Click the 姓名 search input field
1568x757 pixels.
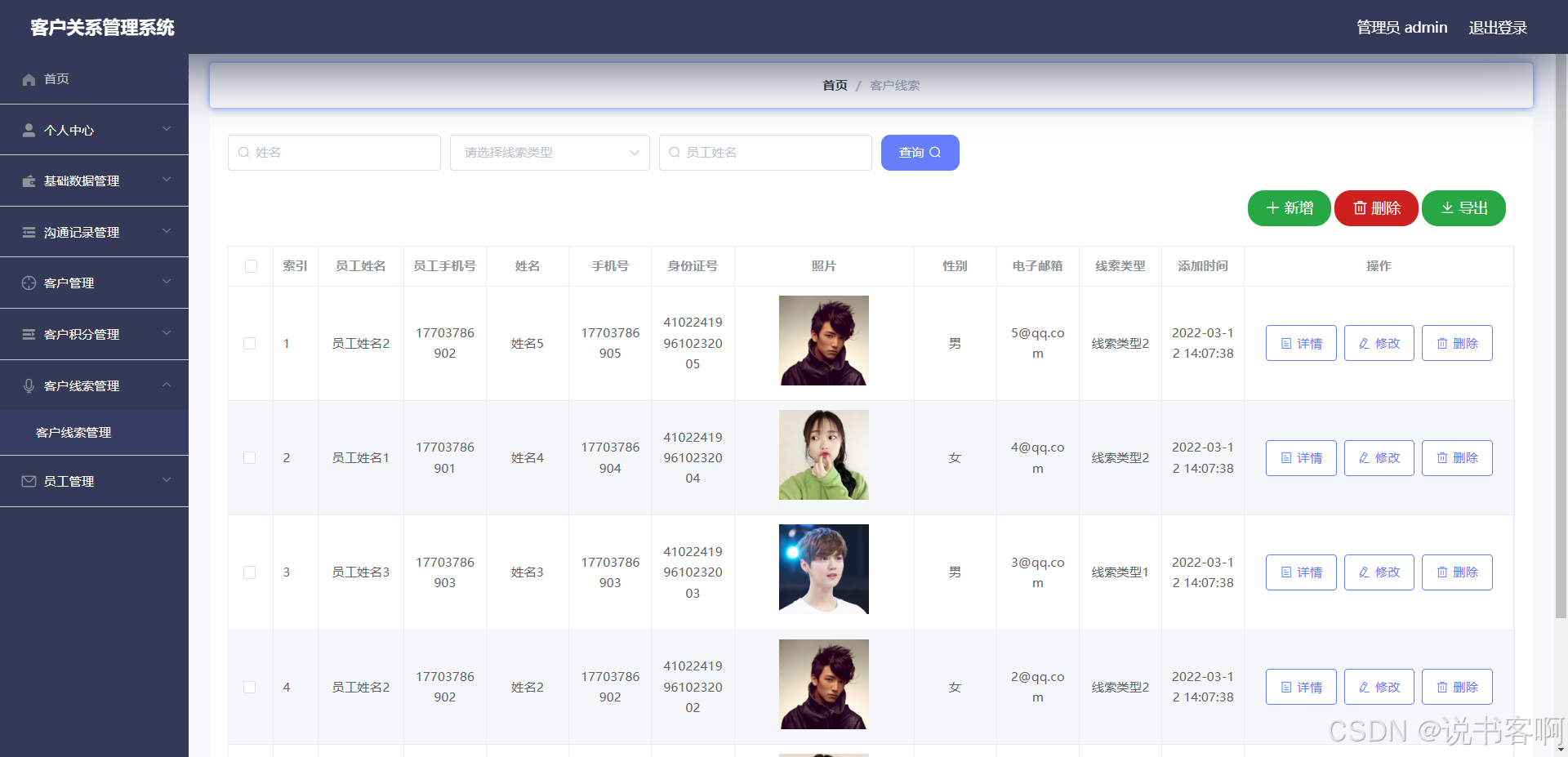334,153
